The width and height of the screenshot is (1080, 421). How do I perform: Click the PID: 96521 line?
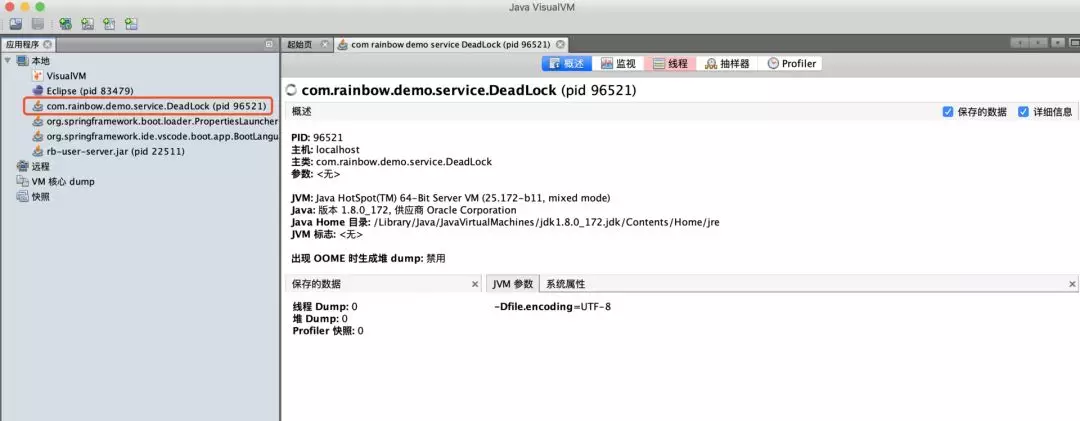317,138
